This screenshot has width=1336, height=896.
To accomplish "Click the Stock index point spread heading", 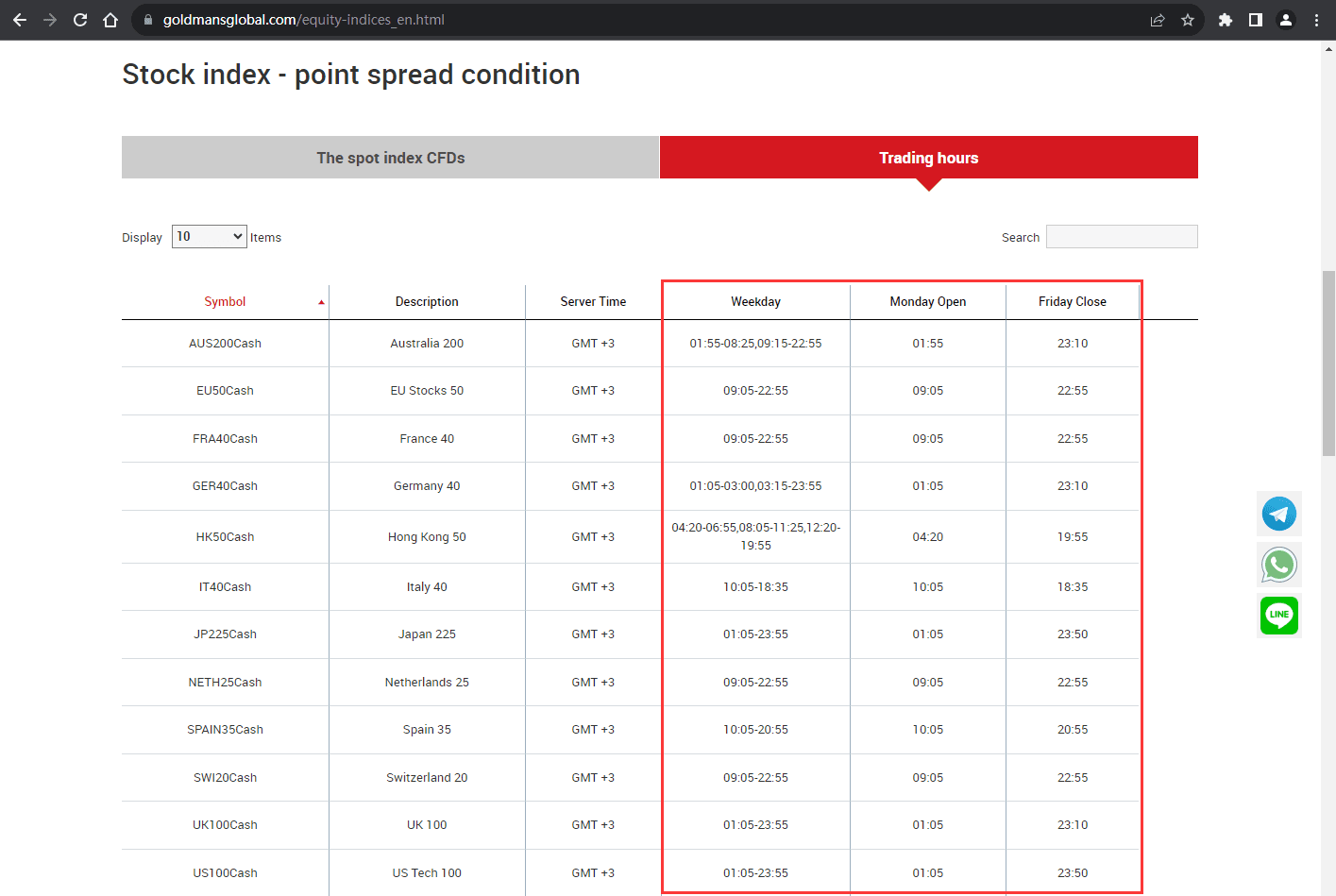I will coord(351,75).
